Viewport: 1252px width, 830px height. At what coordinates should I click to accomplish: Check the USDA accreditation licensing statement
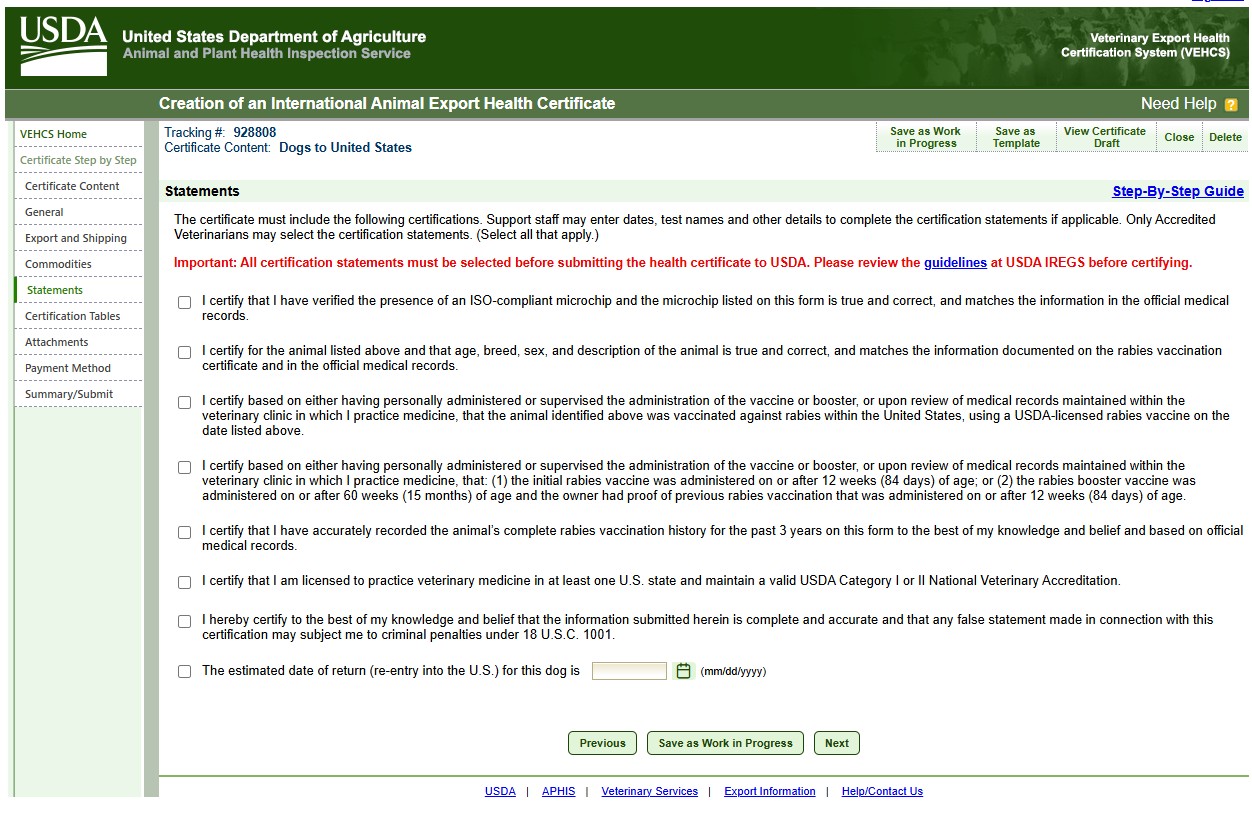[x=184, y=581]
